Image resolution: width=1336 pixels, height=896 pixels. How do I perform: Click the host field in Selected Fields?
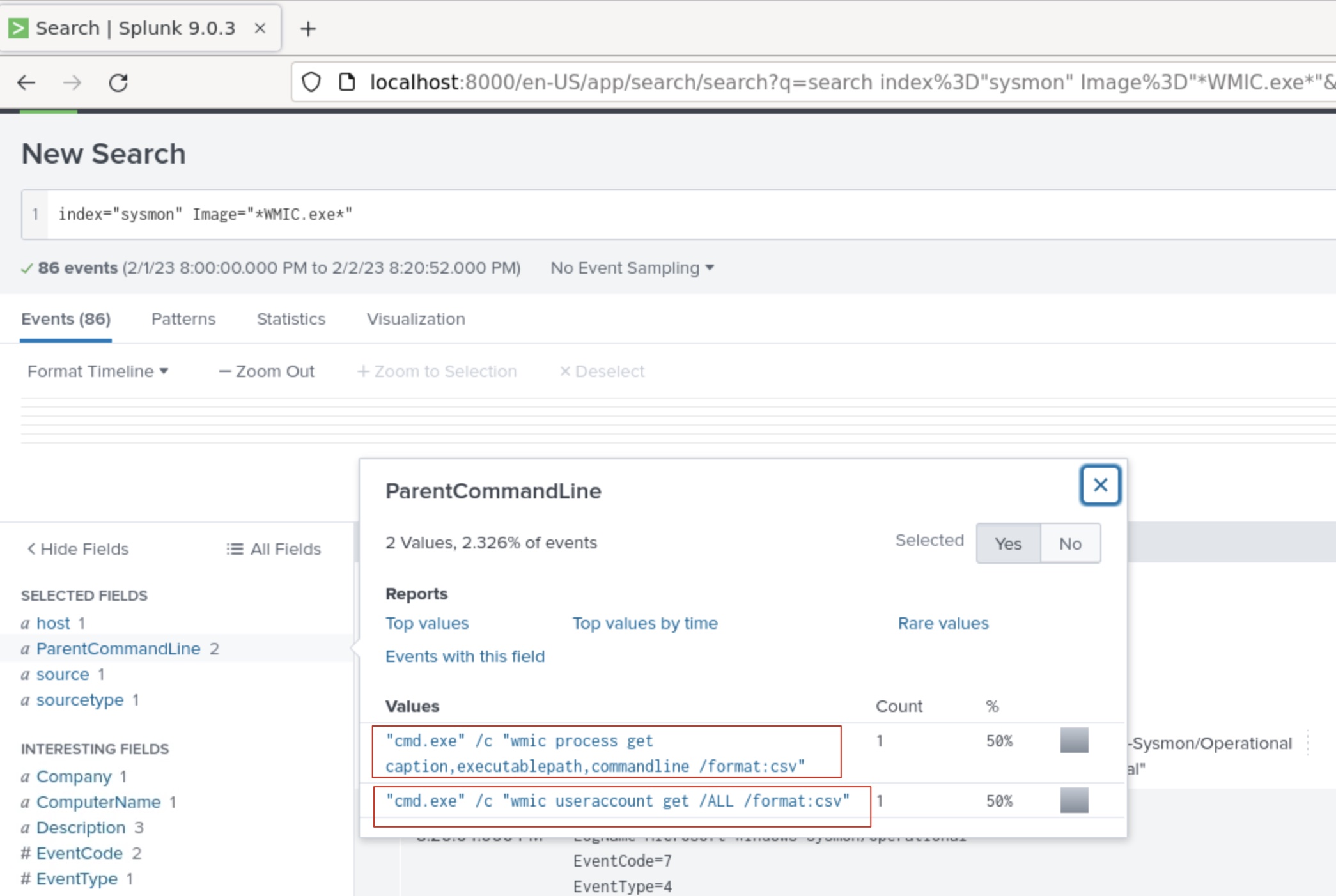(53, 623)
